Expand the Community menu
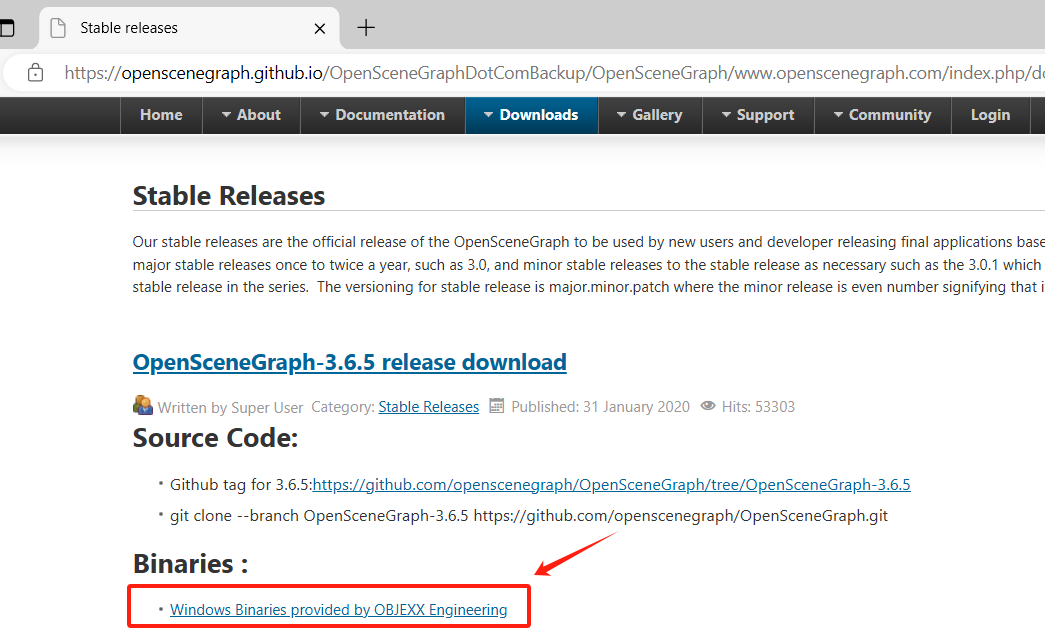Viewport: 1045px width, 632px height. coord(882,115)
